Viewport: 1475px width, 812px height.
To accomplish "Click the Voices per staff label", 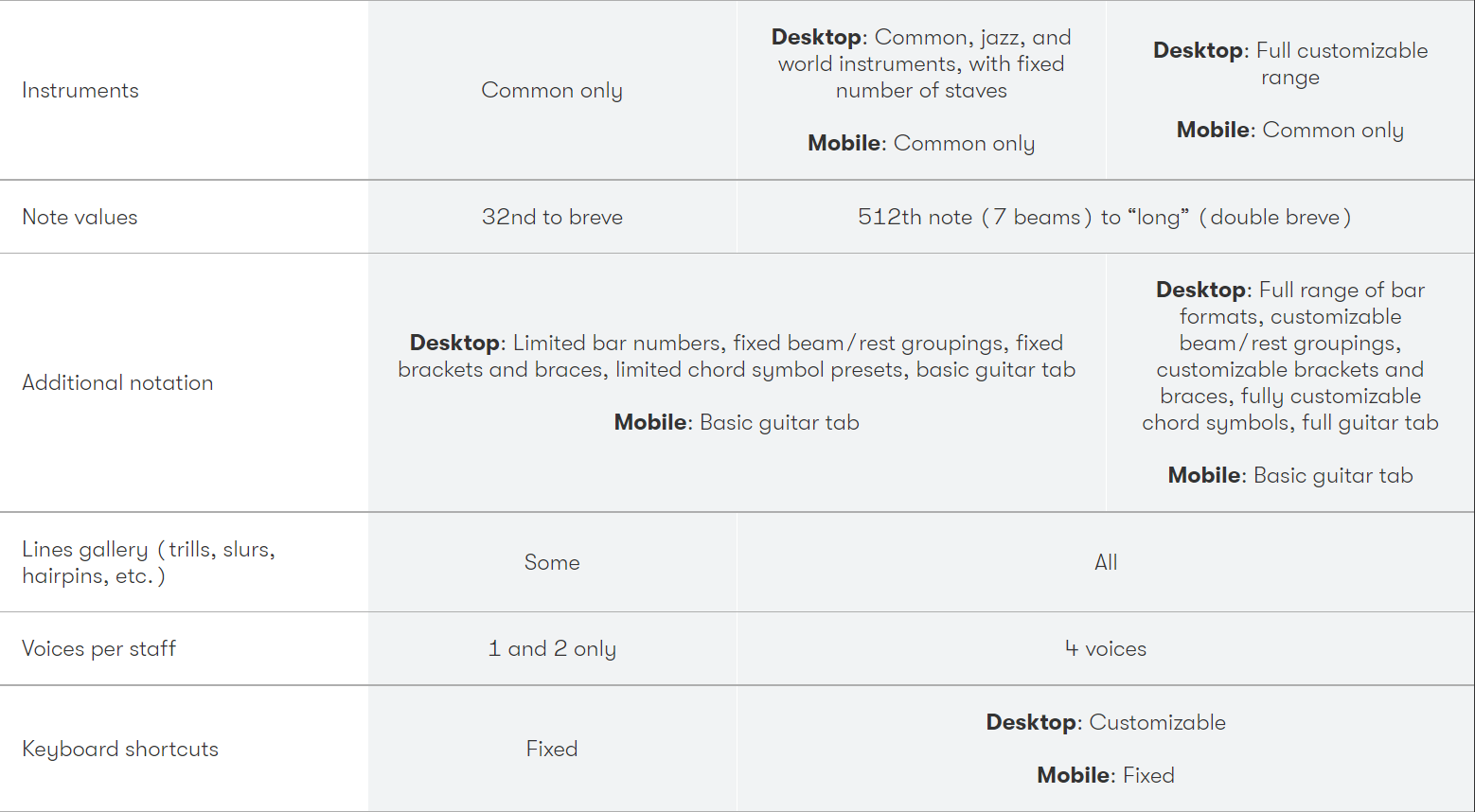I will (99, 649).
